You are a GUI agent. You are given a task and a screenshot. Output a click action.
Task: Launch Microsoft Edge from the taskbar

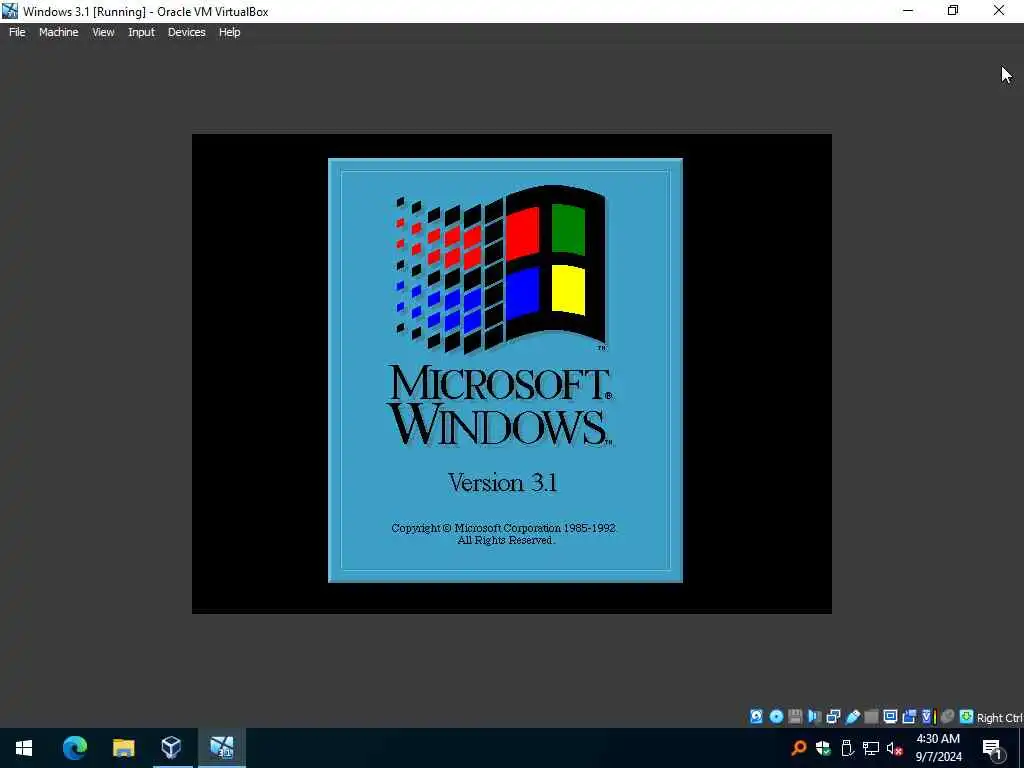pyautogui.click(x=74, y=748)
